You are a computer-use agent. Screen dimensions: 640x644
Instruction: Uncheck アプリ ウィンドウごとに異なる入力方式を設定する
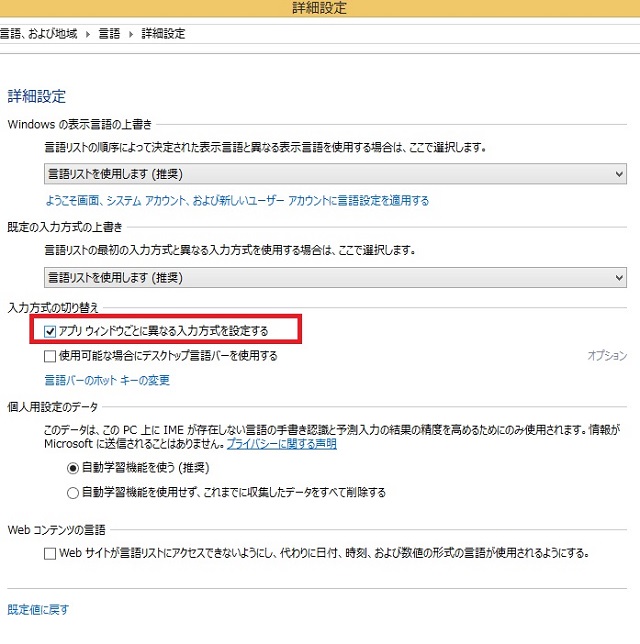click(x=51, y=330)
